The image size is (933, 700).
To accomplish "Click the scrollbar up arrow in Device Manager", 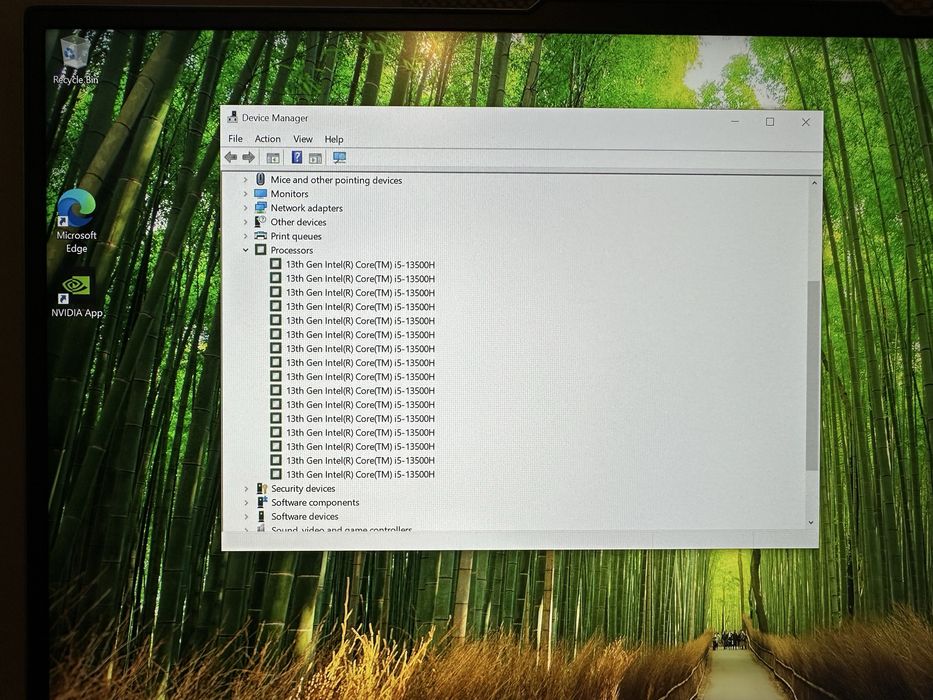I will click(x=814, y=183).
